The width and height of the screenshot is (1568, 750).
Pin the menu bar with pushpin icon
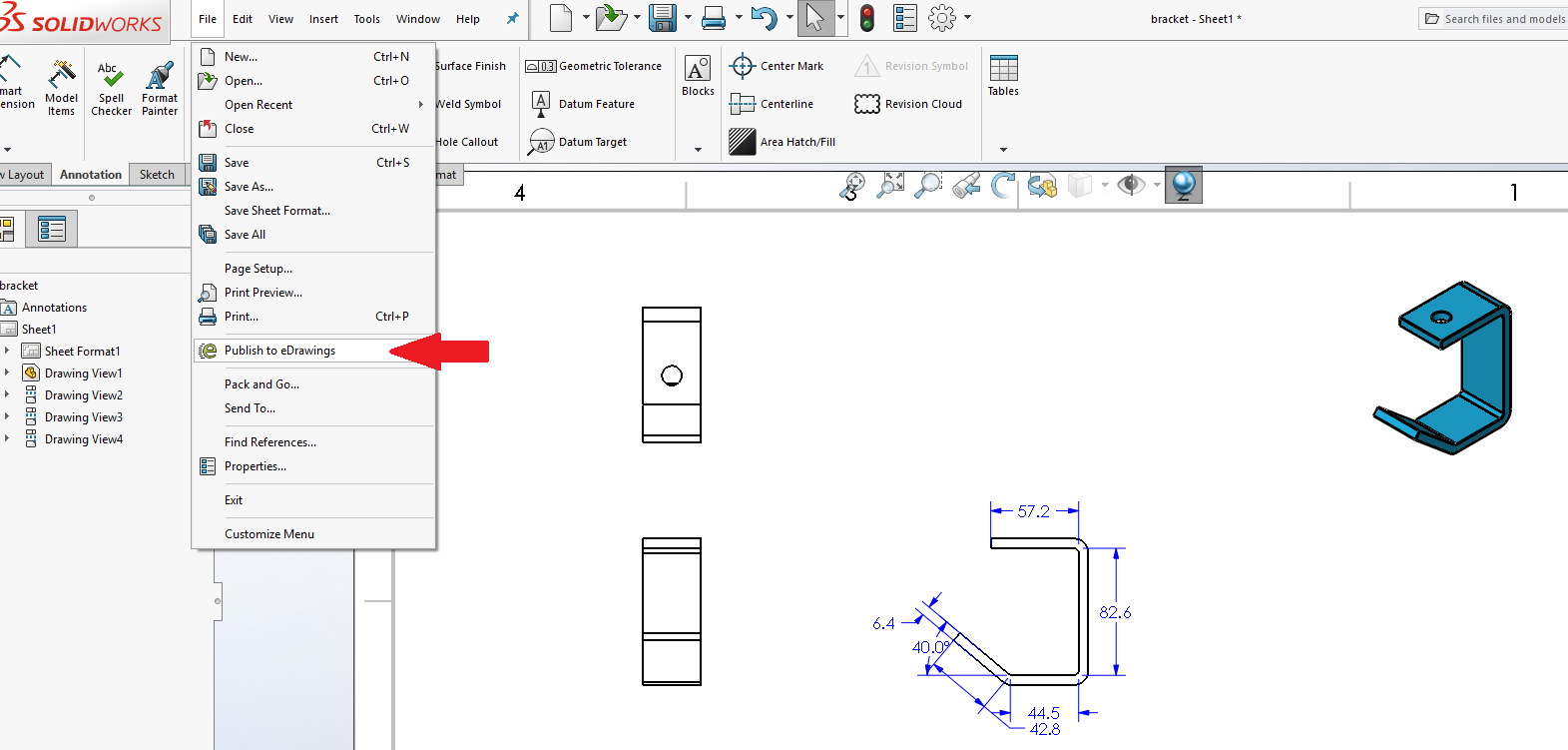[513, 19]
